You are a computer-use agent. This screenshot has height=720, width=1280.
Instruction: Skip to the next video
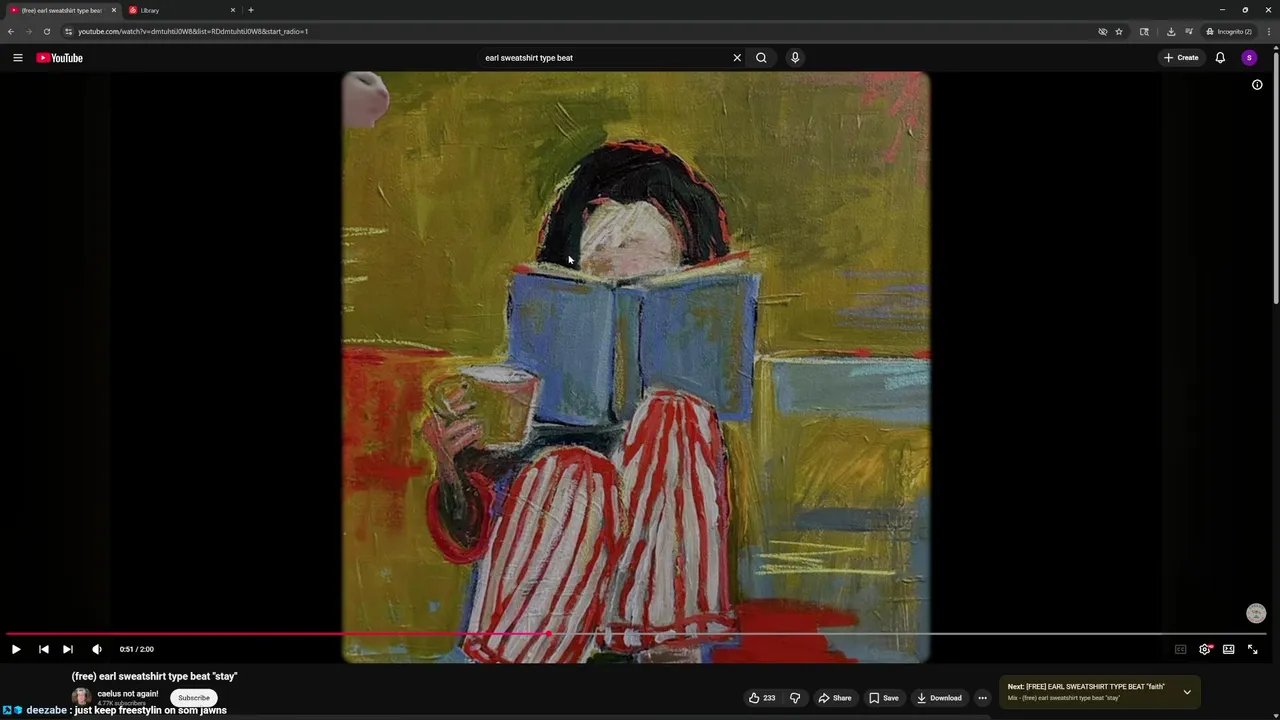[68, 649]
